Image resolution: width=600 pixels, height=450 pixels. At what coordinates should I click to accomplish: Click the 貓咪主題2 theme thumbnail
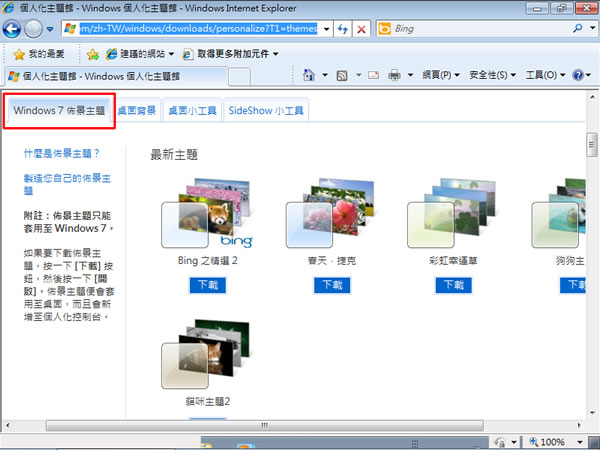point(207,354)
